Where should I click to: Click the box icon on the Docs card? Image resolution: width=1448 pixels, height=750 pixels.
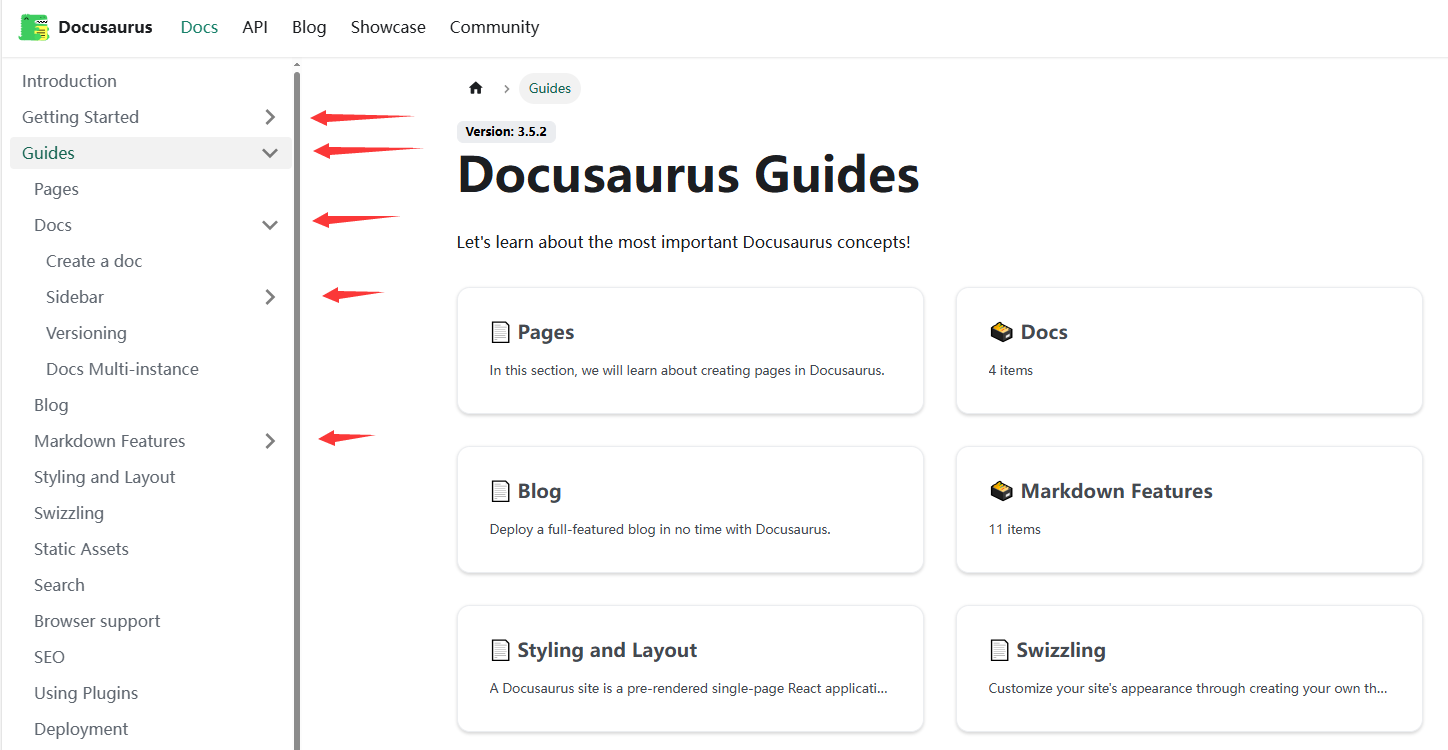[x=1001, y=332]
